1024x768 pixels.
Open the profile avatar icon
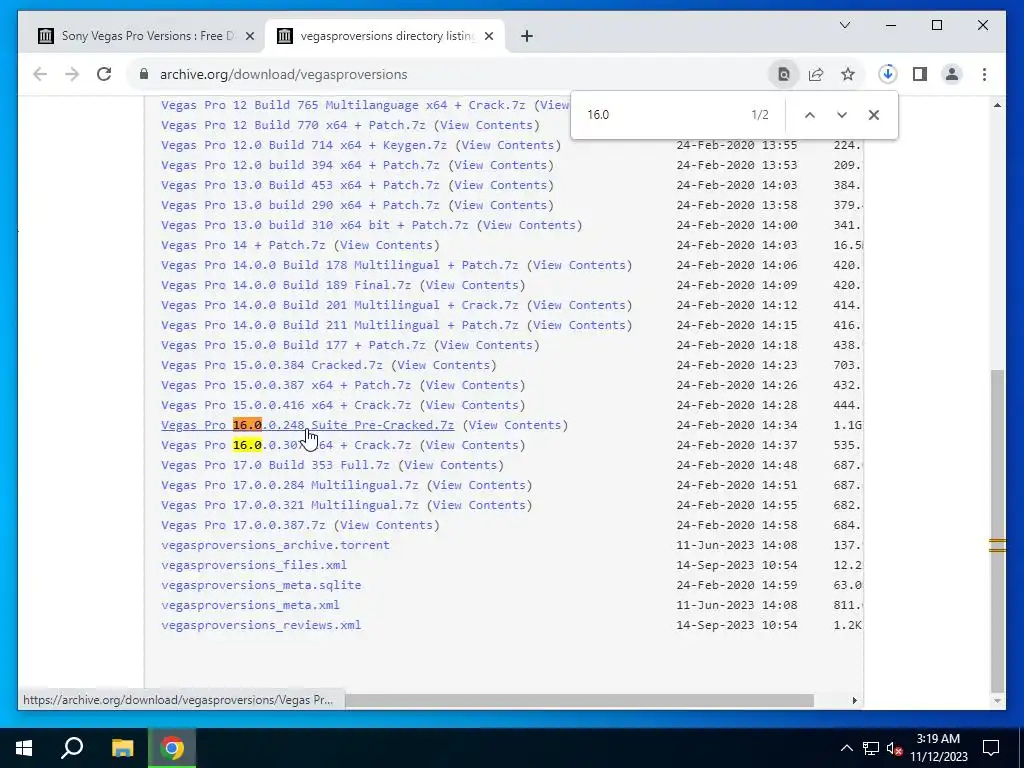(952, 74)
